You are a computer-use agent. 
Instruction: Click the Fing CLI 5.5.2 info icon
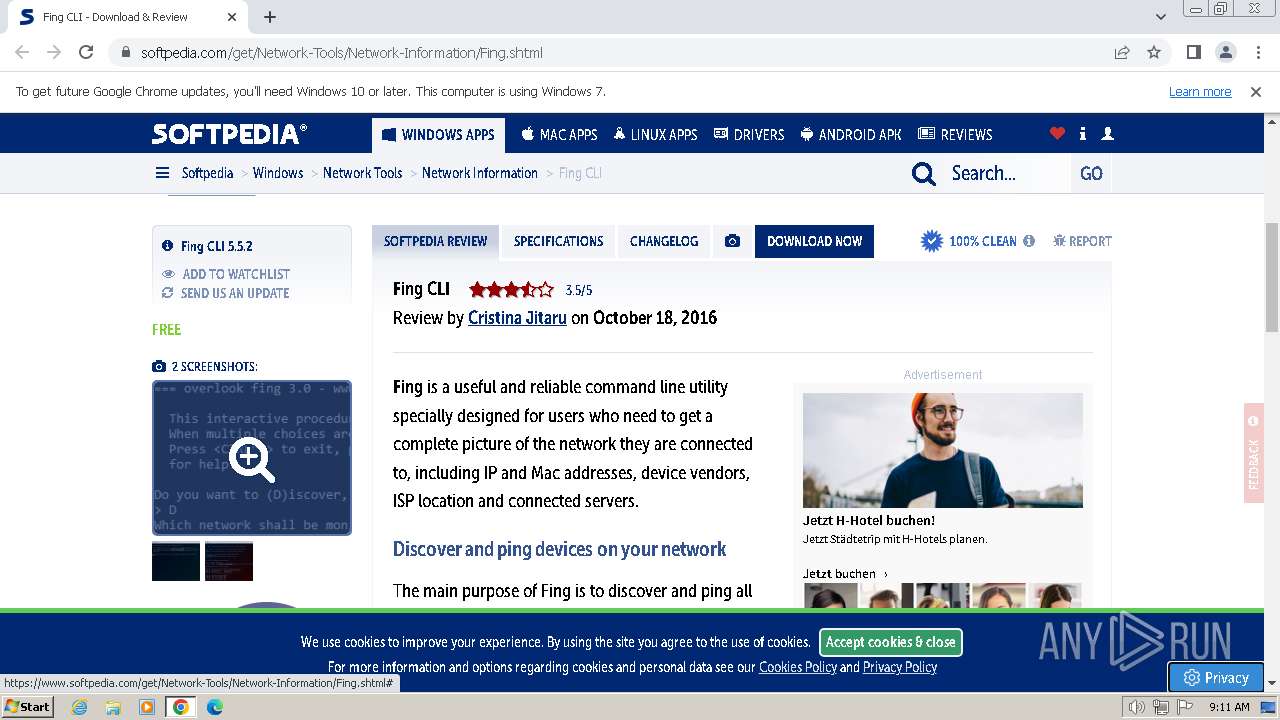(167, 246)
